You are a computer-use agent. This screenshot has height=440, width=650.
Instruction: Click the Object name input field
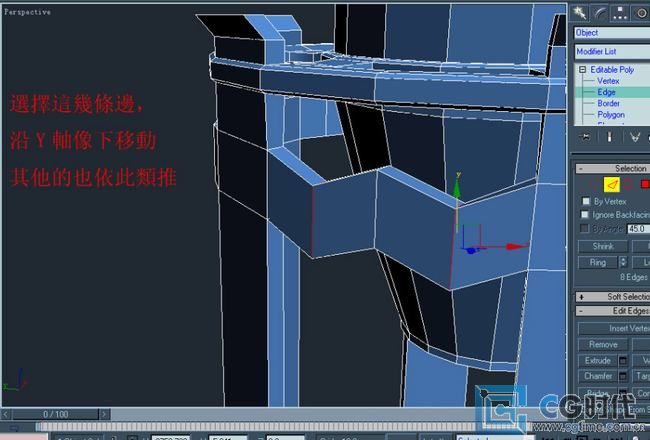tap(612, 33)
